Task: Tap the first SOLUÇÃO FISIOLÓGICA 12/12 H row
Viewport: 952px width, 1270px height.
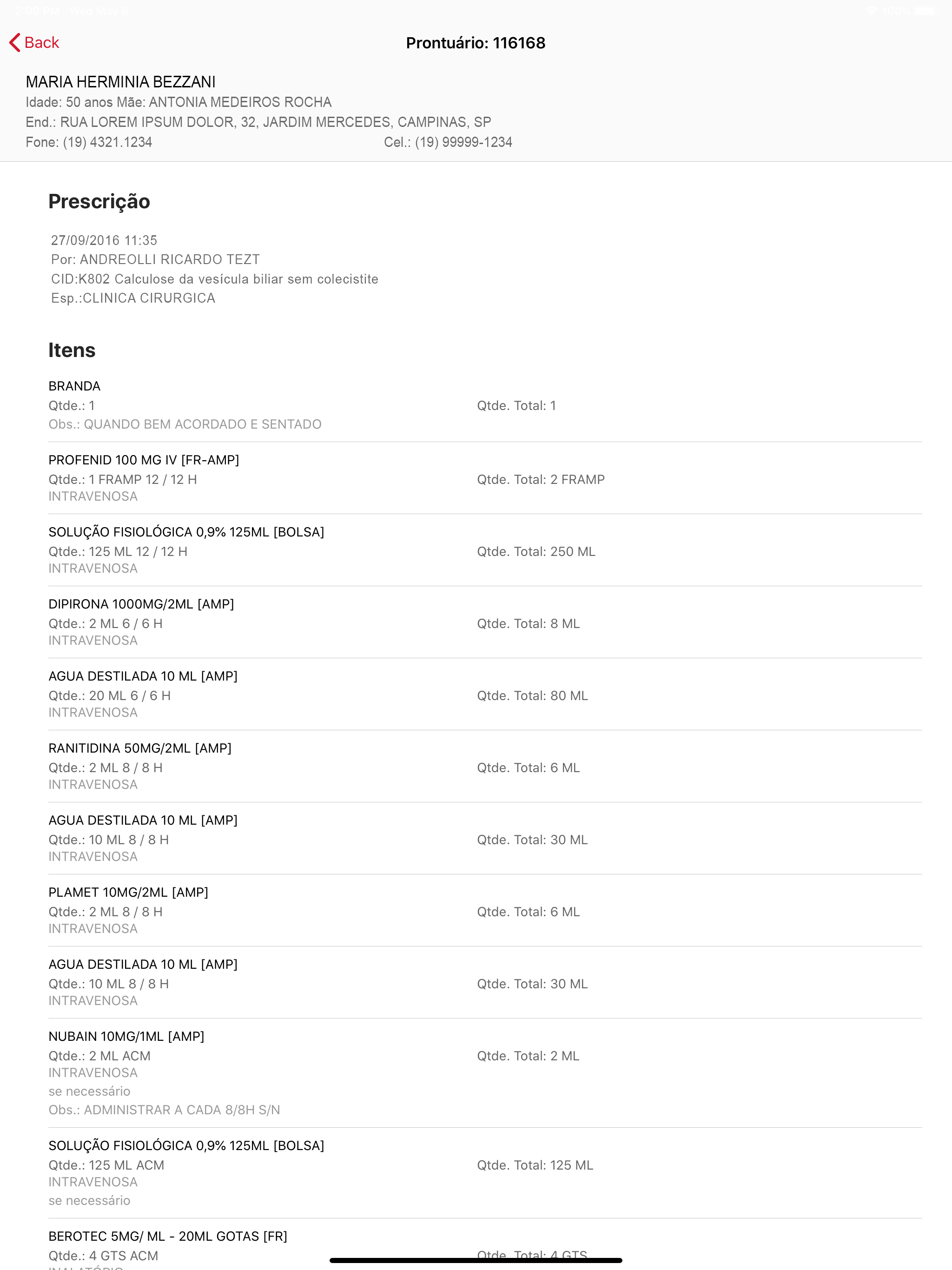Action: pyautogui.click(x=485, y=550)
